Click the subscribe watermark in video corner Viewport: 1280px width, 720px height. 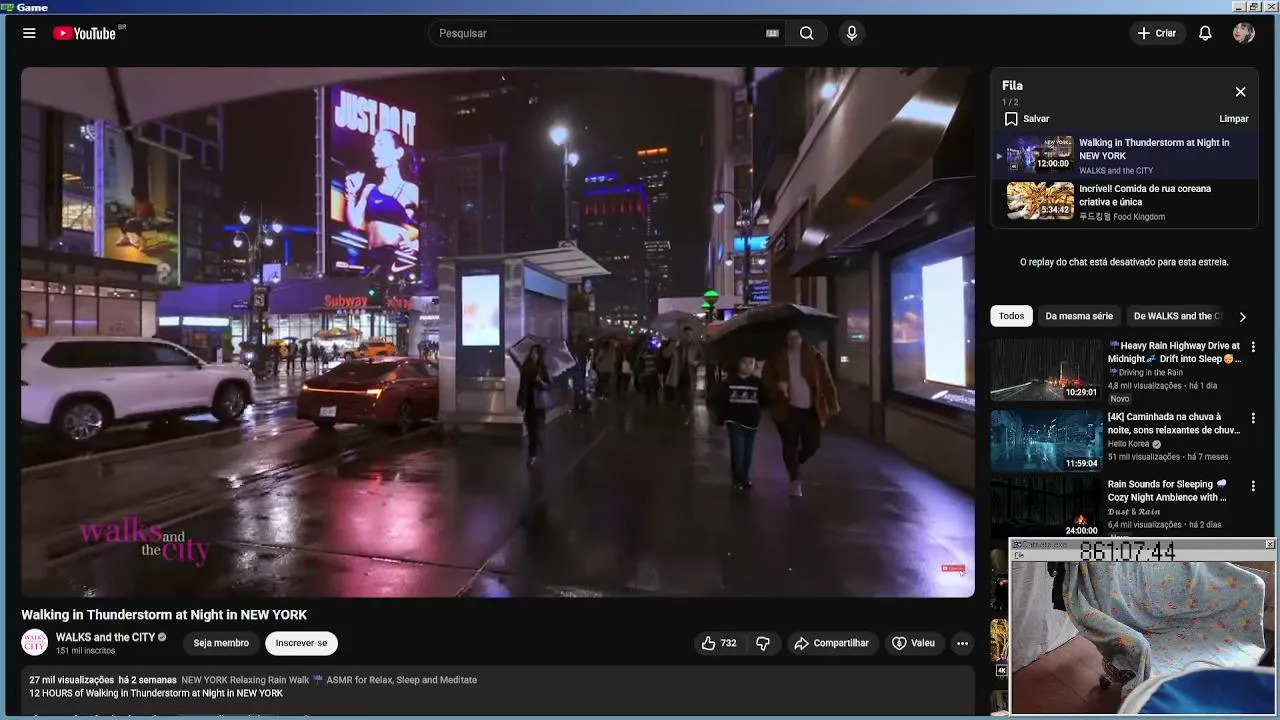click(953, 569)
